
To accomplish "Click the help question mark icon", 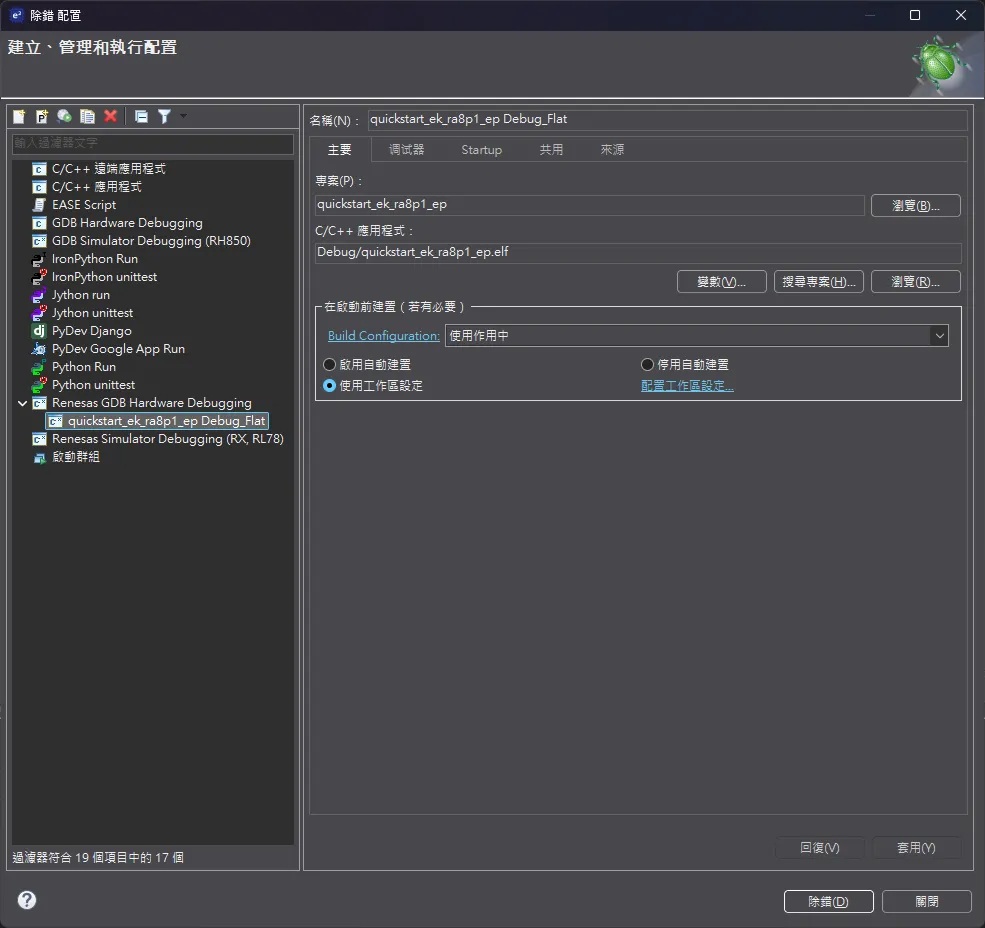I will coord(27,900).
